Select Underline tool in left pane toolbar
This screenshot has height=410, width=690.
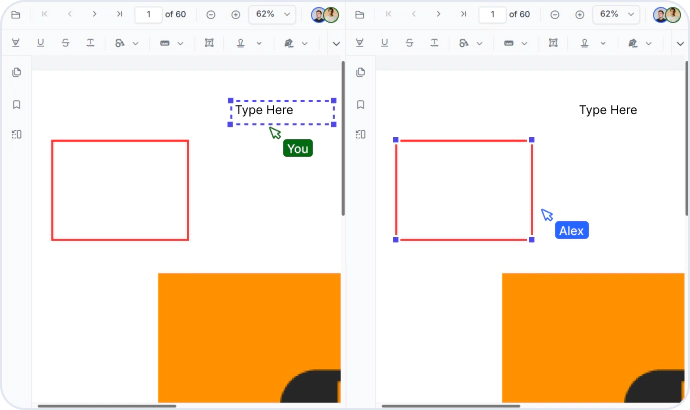pos(40,43)
